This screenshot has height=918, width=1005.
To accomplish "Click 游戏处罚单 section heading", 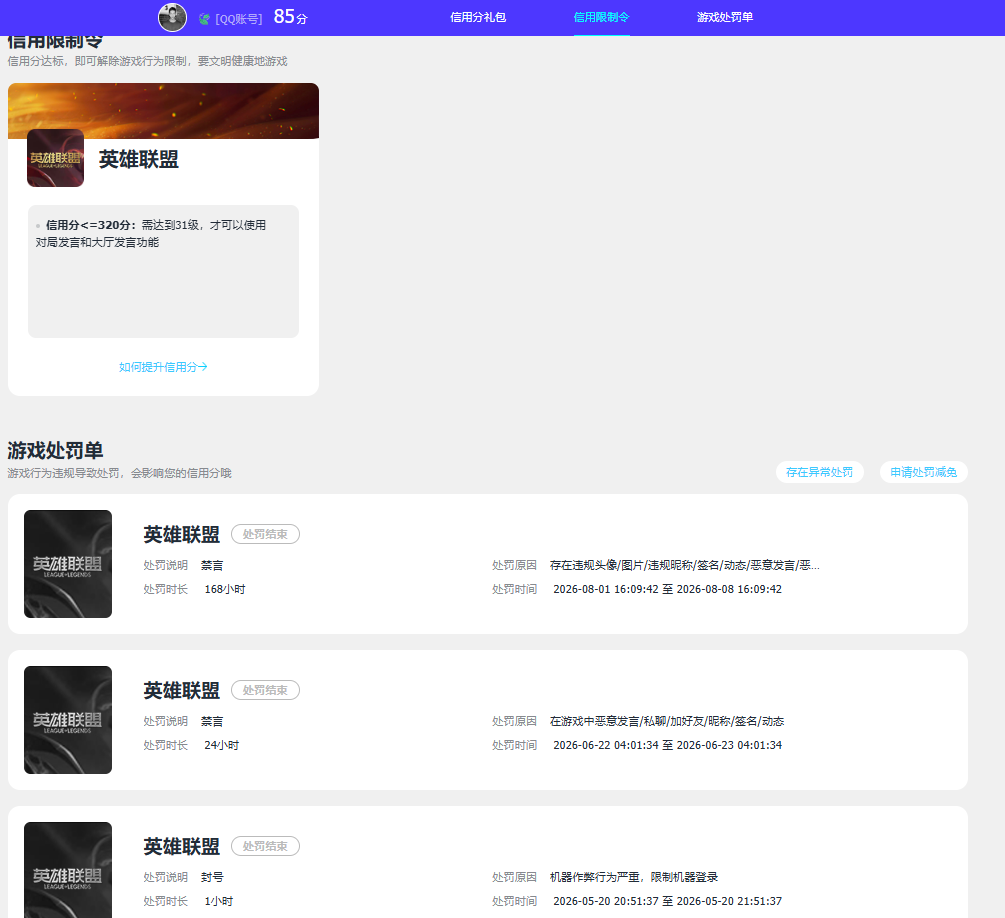I will [55, 450].
